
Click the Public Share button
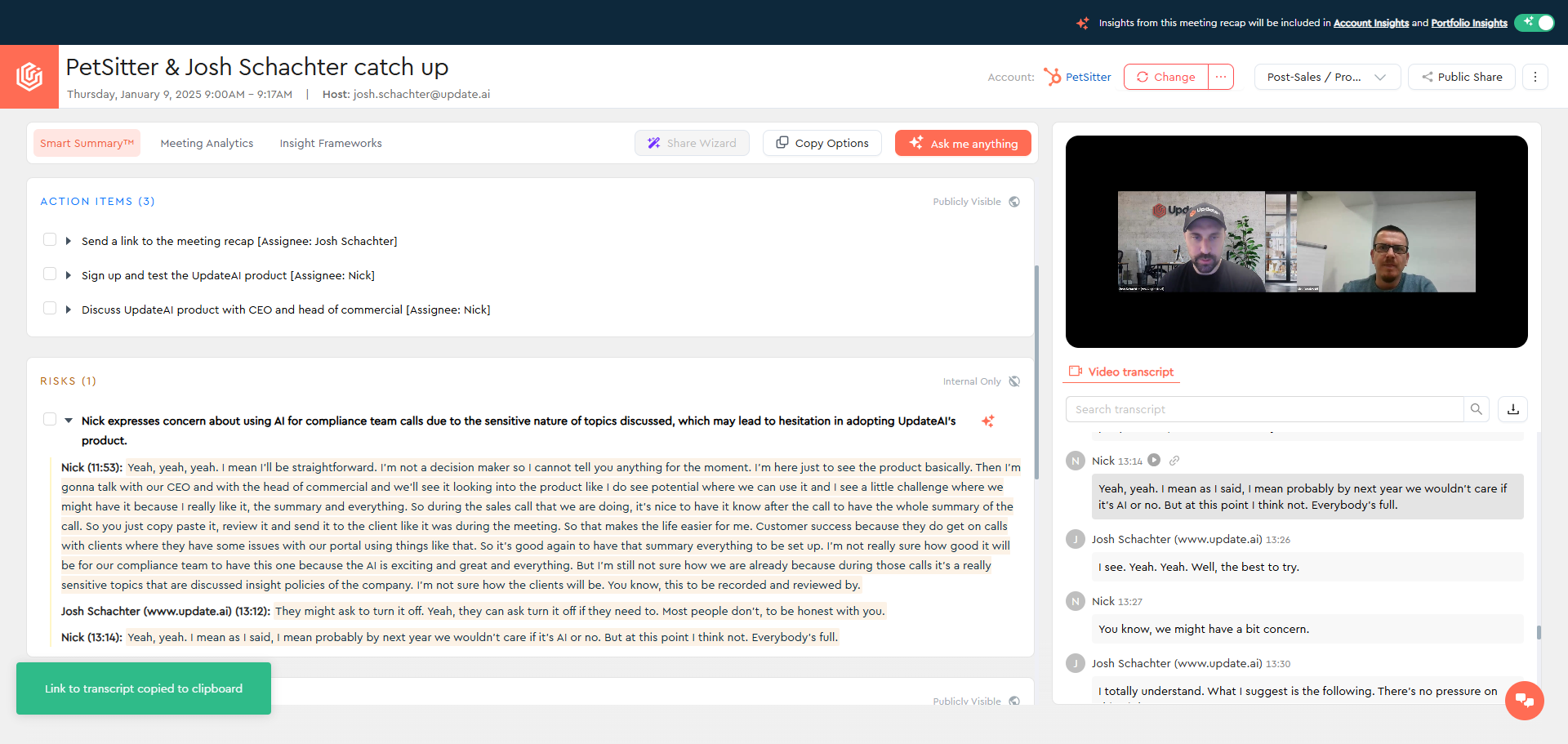pos(1461,77)
